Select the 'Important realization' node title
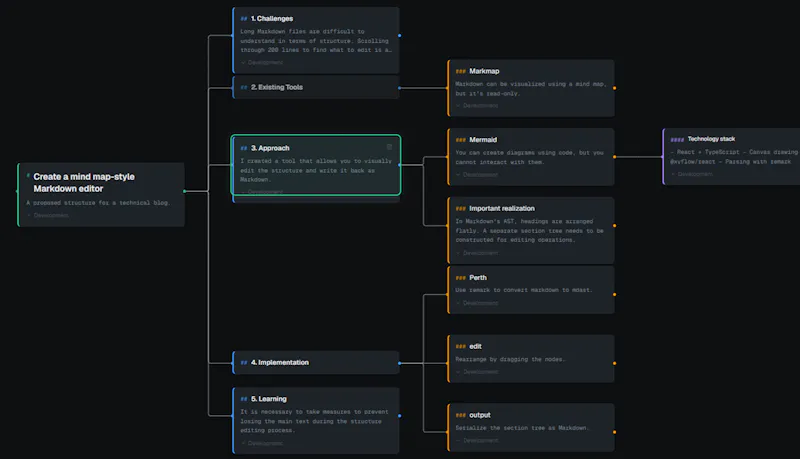800x459 pixels. [x=502, y=209]
